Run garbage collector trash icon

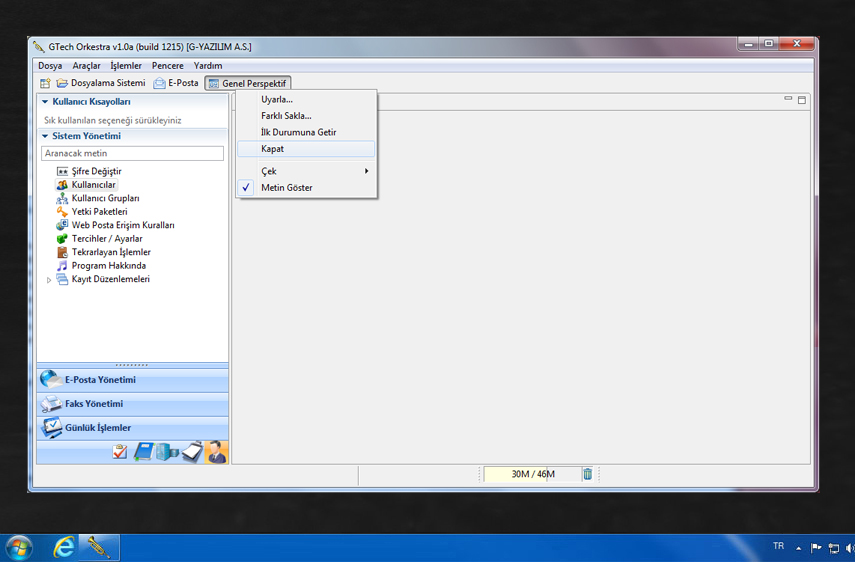coord(588,474)
